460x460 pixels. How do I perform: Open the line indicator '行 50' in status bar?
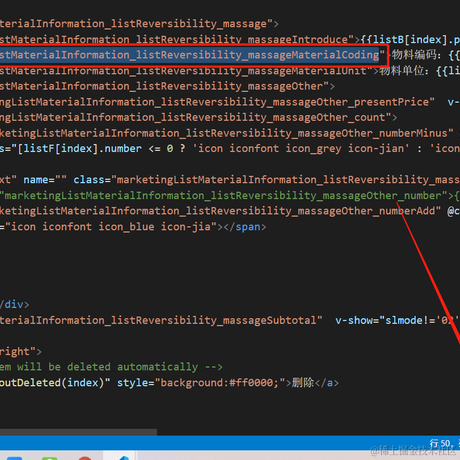(441, 443)
